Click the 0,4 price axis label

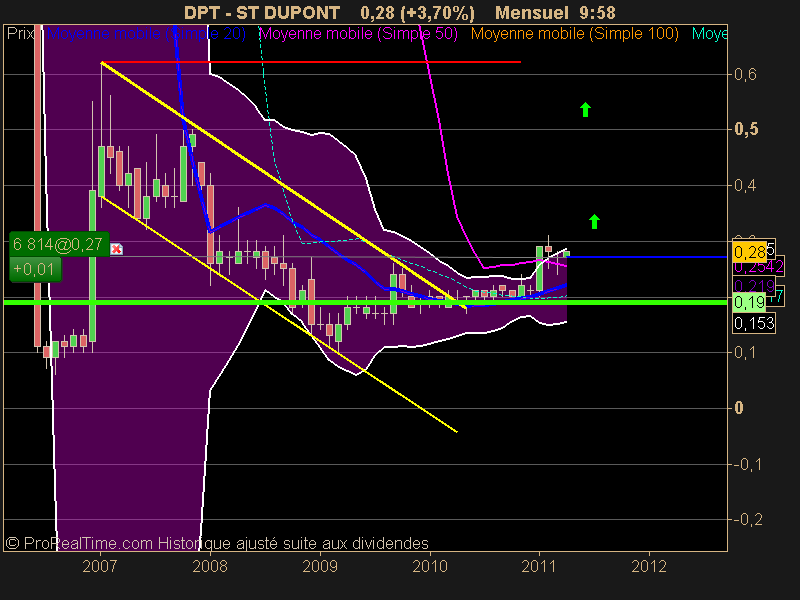[x=745, y=185]
